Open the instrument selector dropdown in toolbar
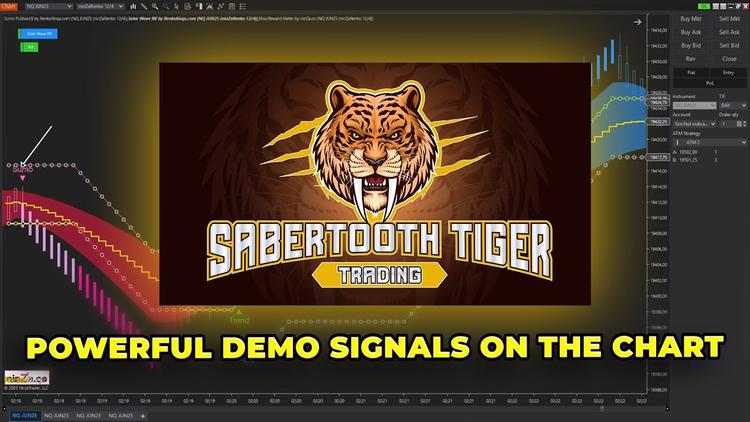 48,6
